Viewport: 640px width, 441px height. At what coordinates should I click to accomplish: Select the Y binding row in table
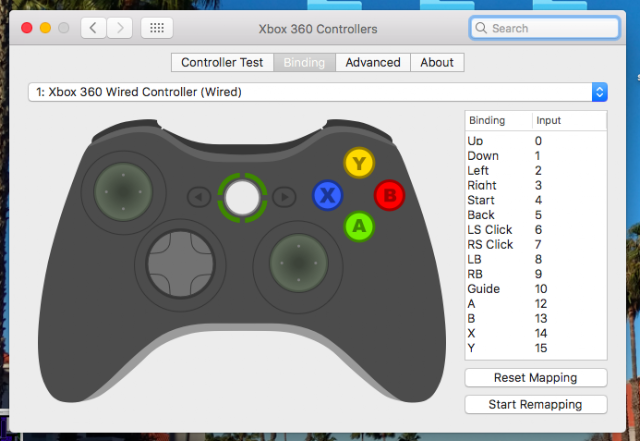click(x=536, y=348)
